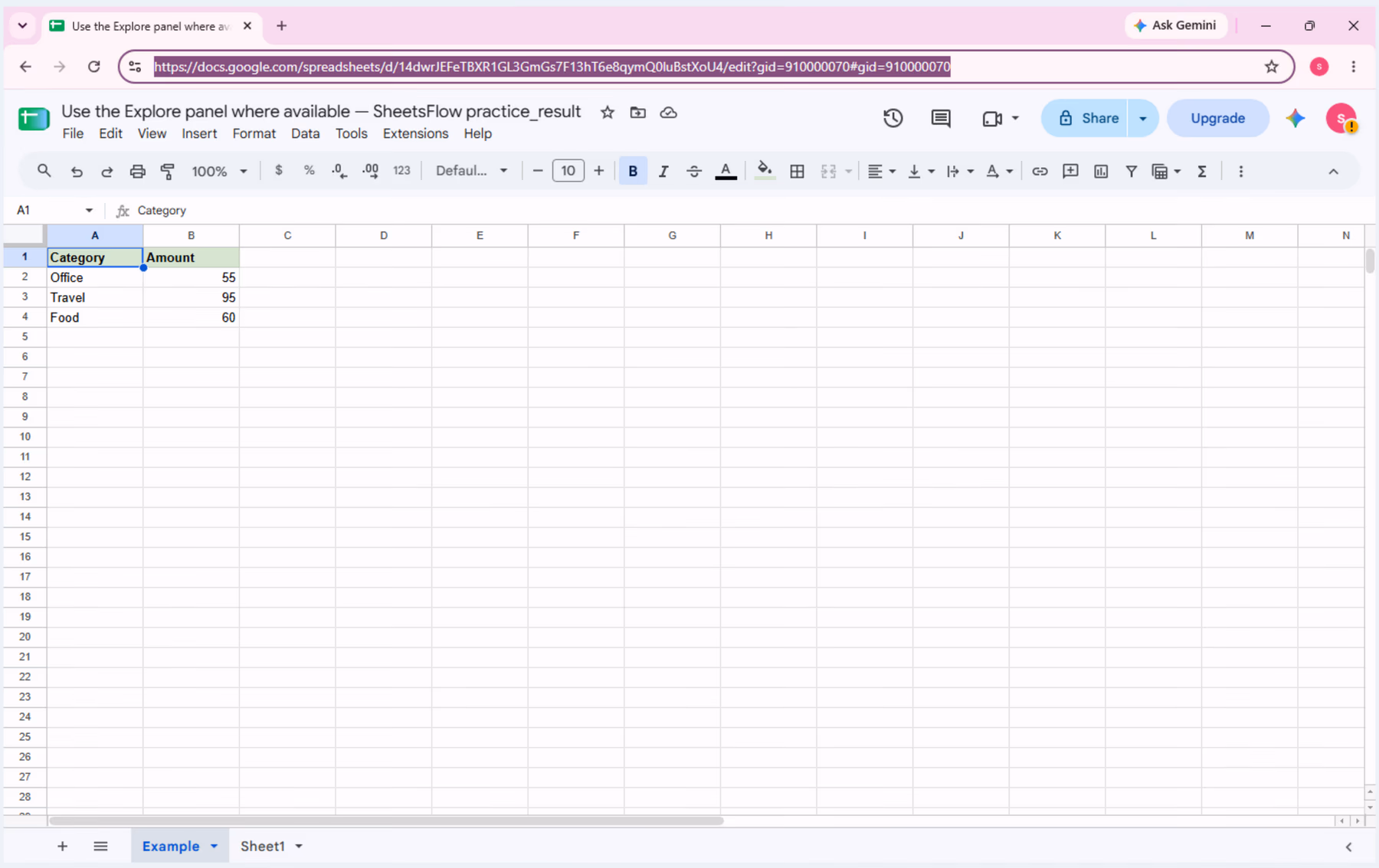Select the Paint format roller icon
Viewport: 1379px width, 868px height.
click(168, 172)
